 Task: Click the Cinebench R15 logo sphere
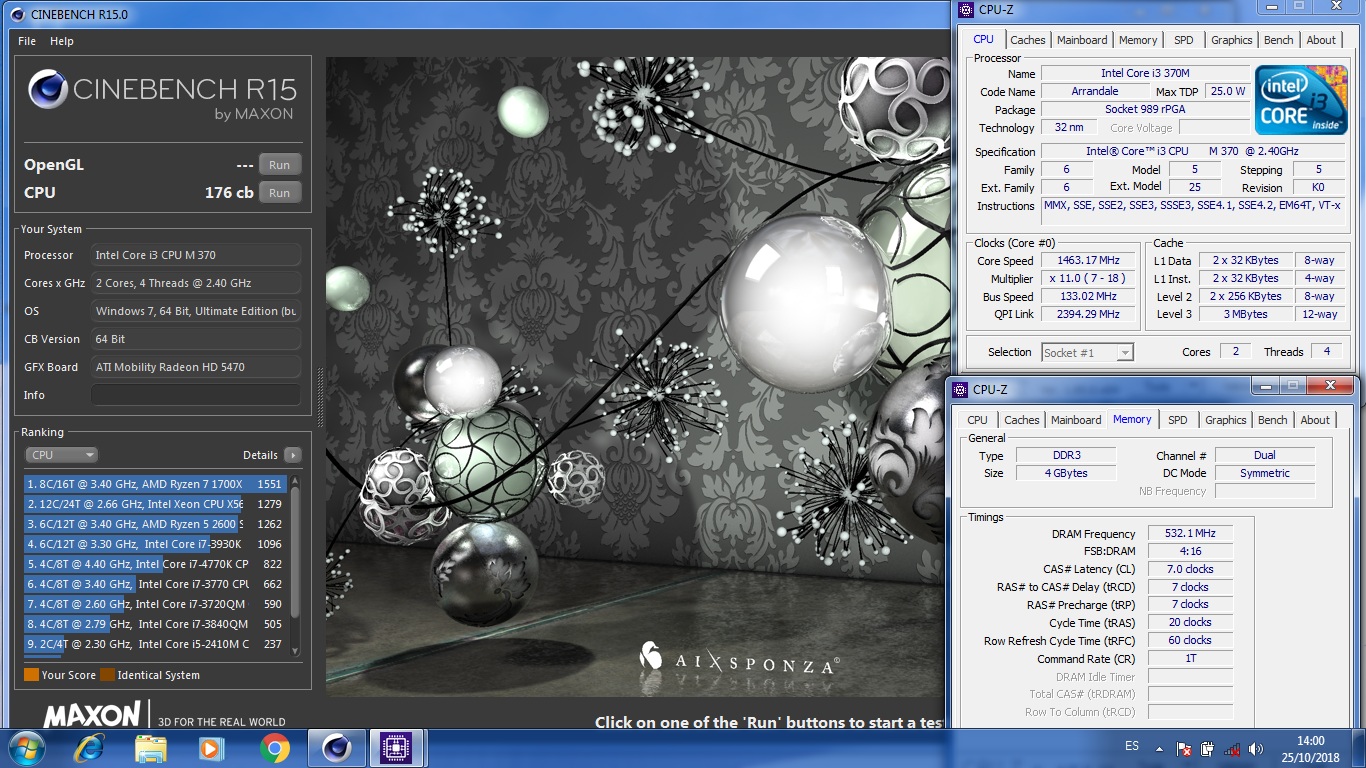tap(47, 89)
